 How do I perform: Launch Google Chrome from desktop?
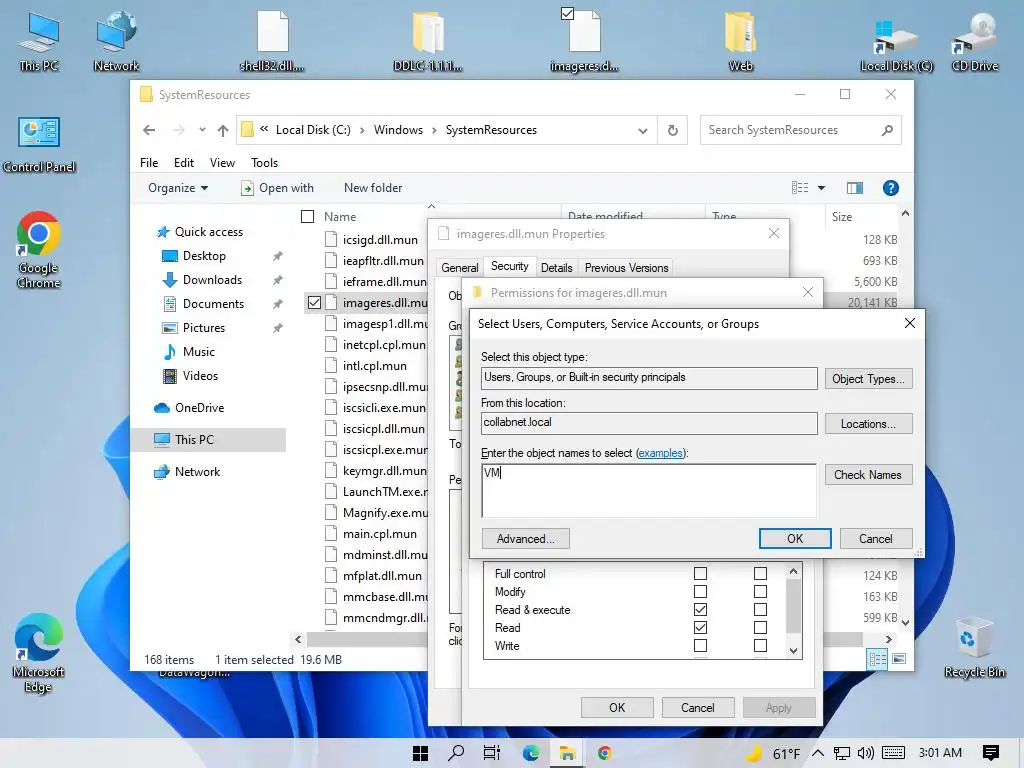click(39, 249)
